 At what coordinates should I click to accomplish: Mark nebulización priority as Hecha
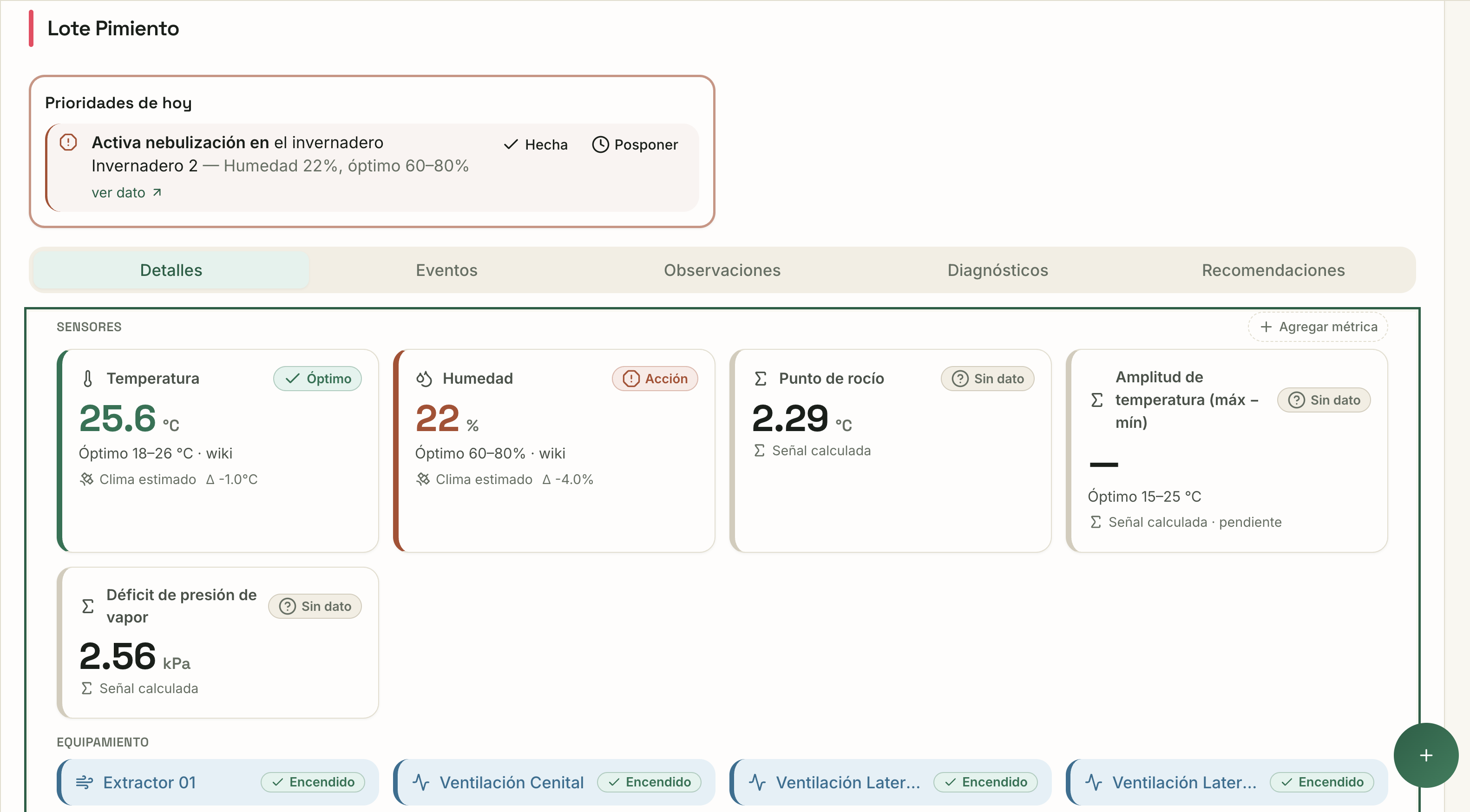tap(535, 145)
